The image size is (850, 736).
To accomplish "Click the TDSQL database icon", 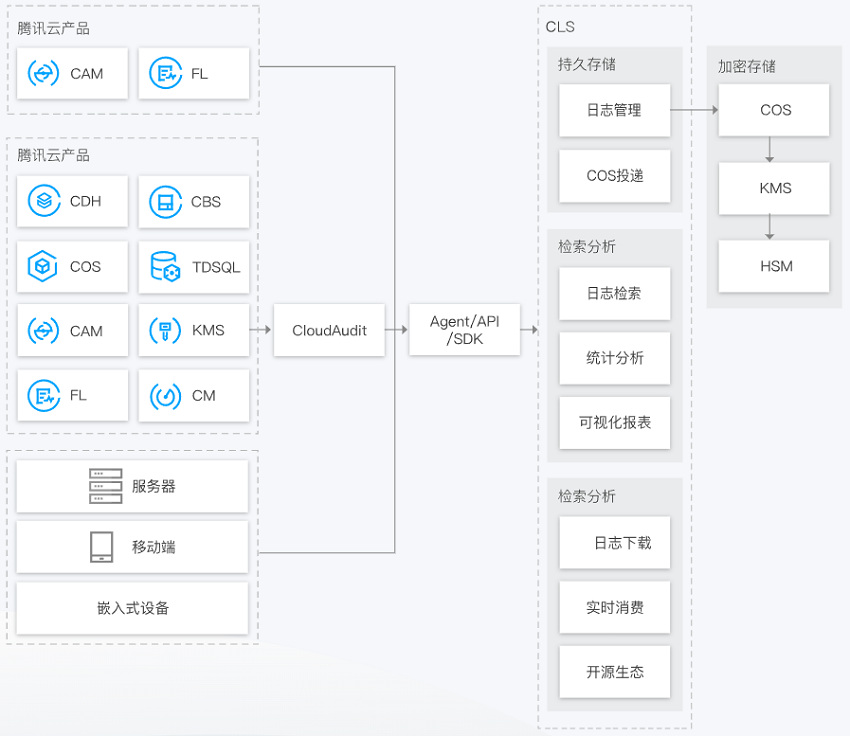I will point(165,266).
